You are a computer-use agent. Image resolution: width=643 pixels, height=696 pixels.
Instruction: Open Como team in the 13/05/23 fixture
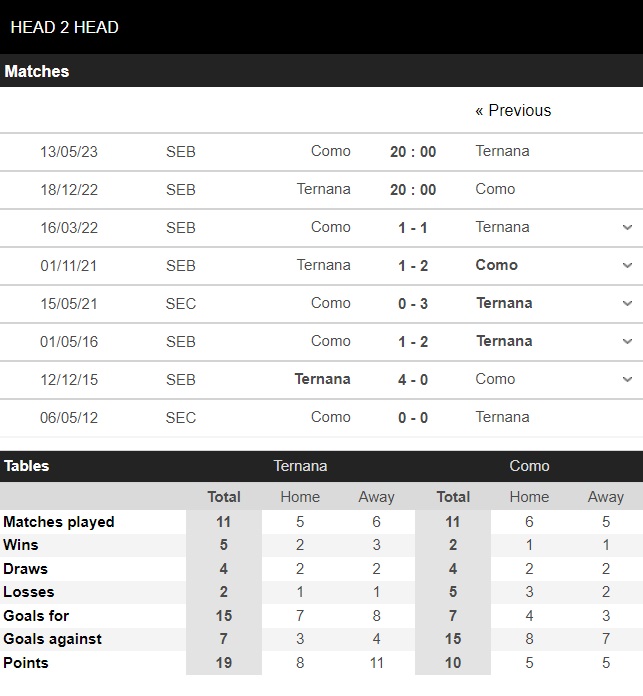(331, 151)
